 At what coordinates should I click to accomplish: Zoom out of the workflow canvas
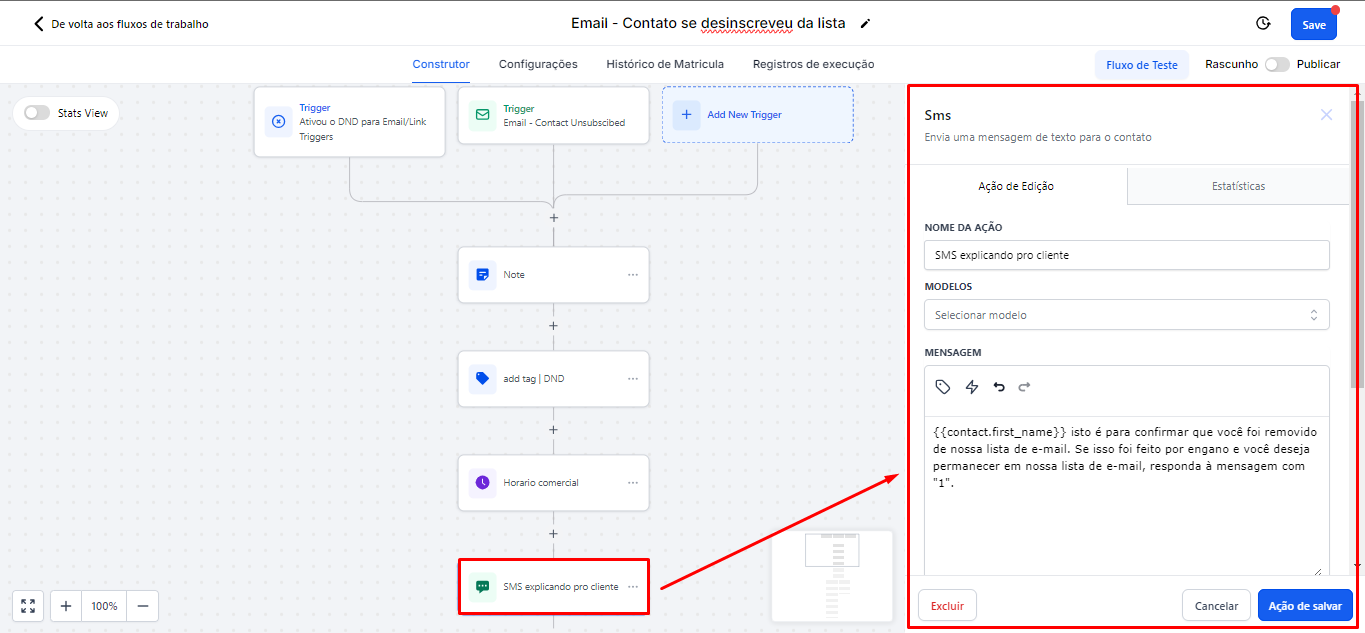pyautogui.click(x=143, y=606)
